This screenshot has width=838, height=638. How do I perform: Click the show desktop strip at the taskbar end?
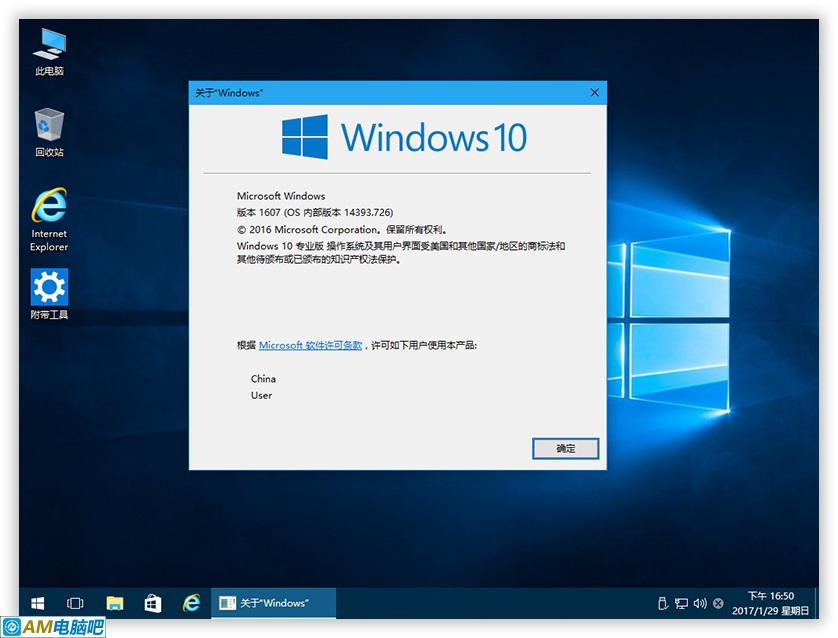click(x=816, y=603)
